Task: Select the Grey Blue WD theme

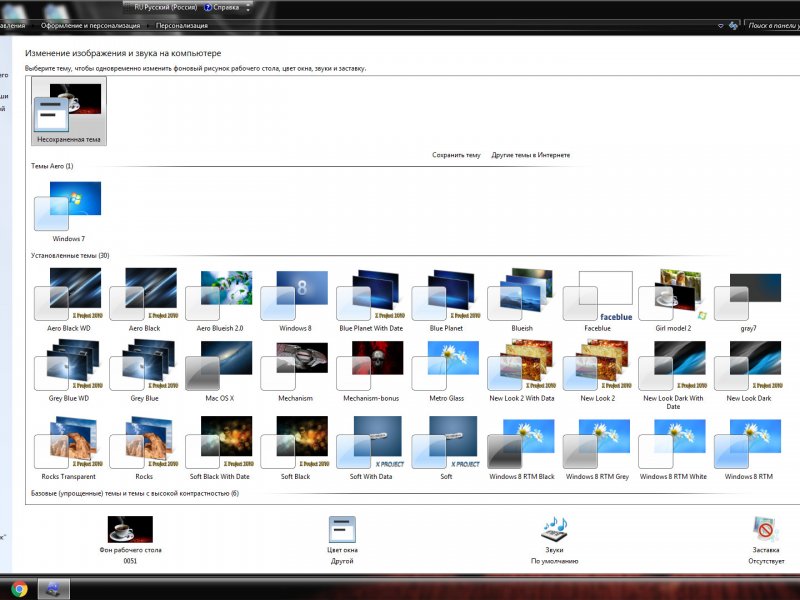Action: pyautogui.click(x=69, y=371)
